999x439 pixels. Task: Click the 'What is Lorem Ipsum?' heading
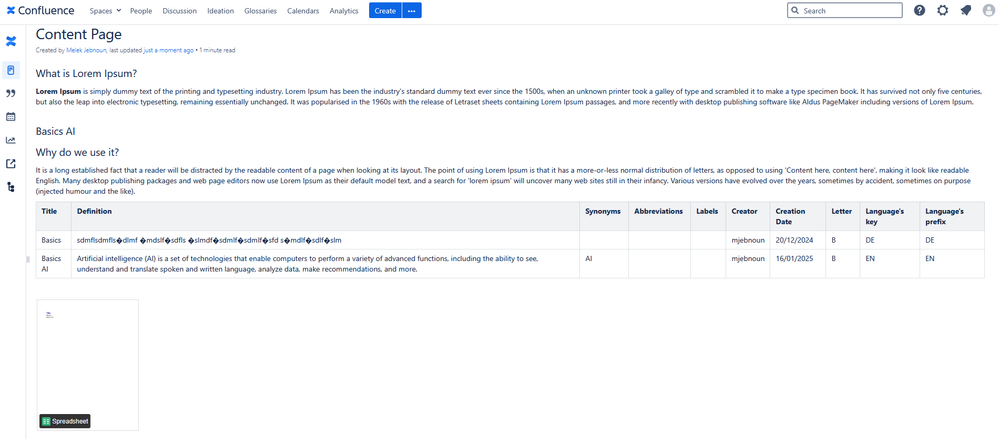(x=87, y=73)
